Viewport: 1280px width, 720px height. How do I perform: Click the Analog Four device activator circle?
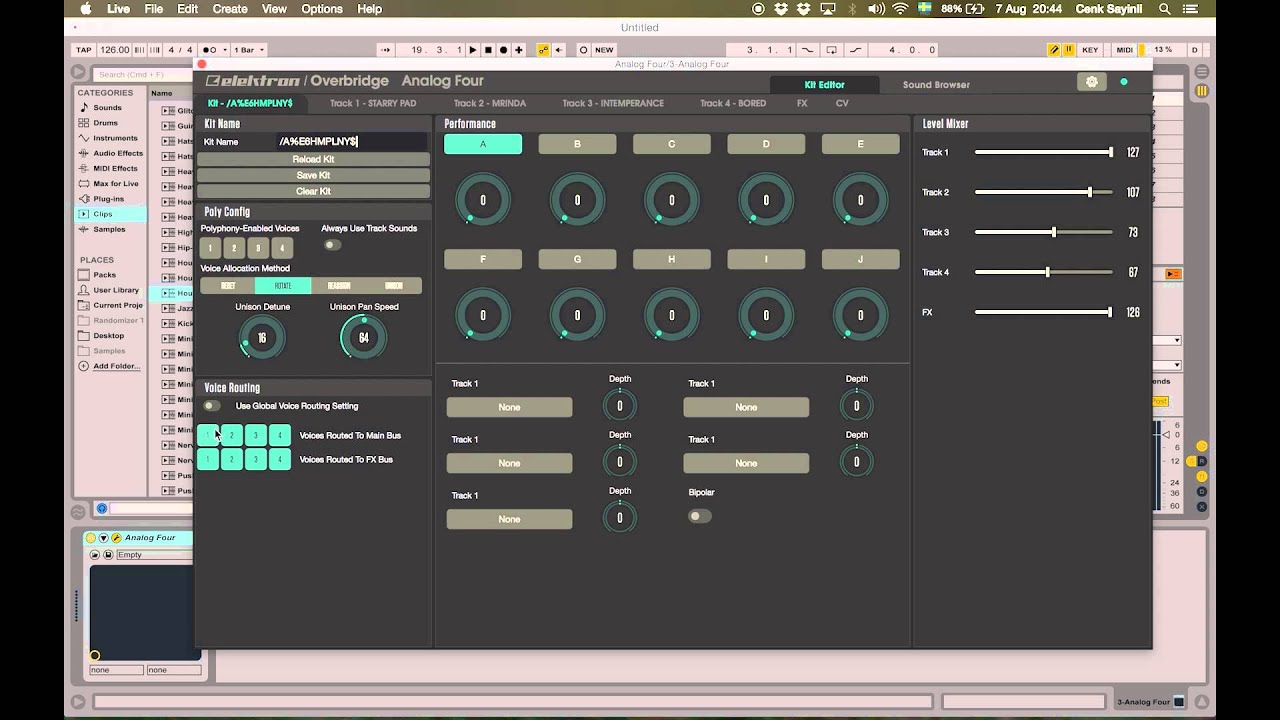click(91, 538)
